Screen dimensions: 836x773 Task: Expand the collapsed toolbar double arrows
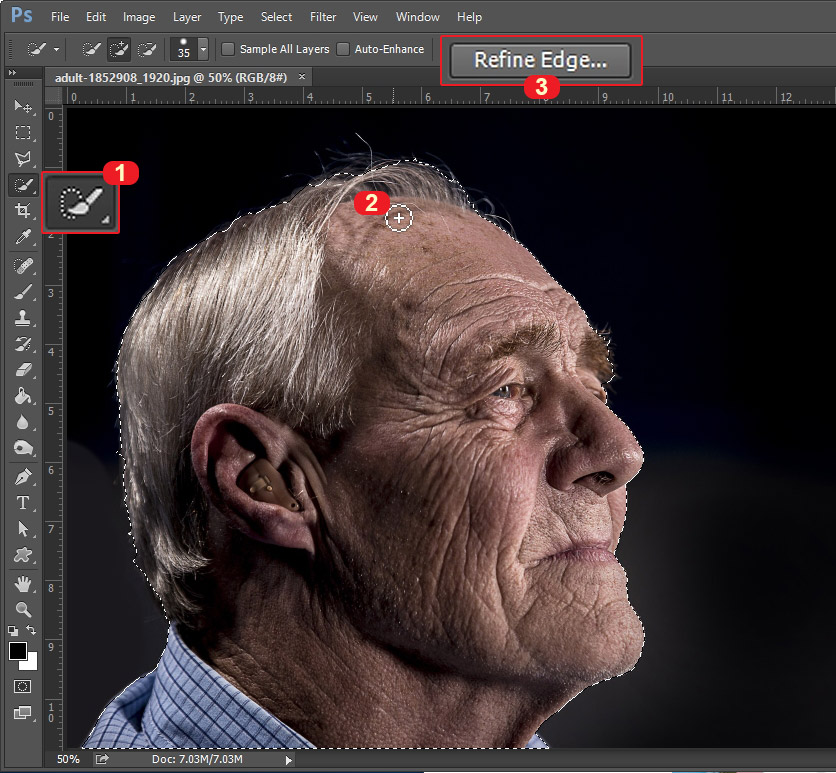tap(12, 72)
